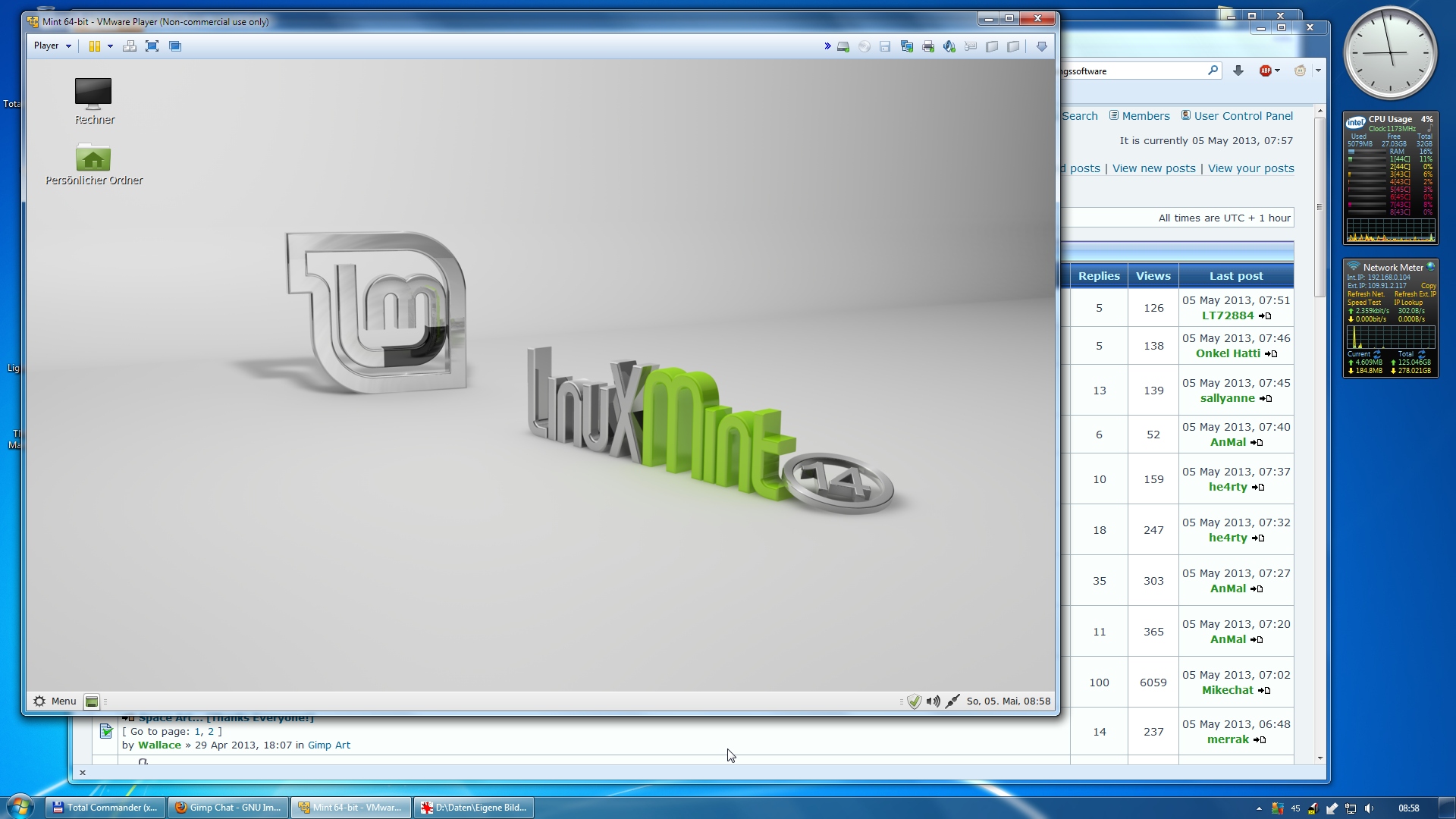This screenshot has height=819, width=1456.
Task: Open LT72884's profile link
Action: click(1228, 315)
